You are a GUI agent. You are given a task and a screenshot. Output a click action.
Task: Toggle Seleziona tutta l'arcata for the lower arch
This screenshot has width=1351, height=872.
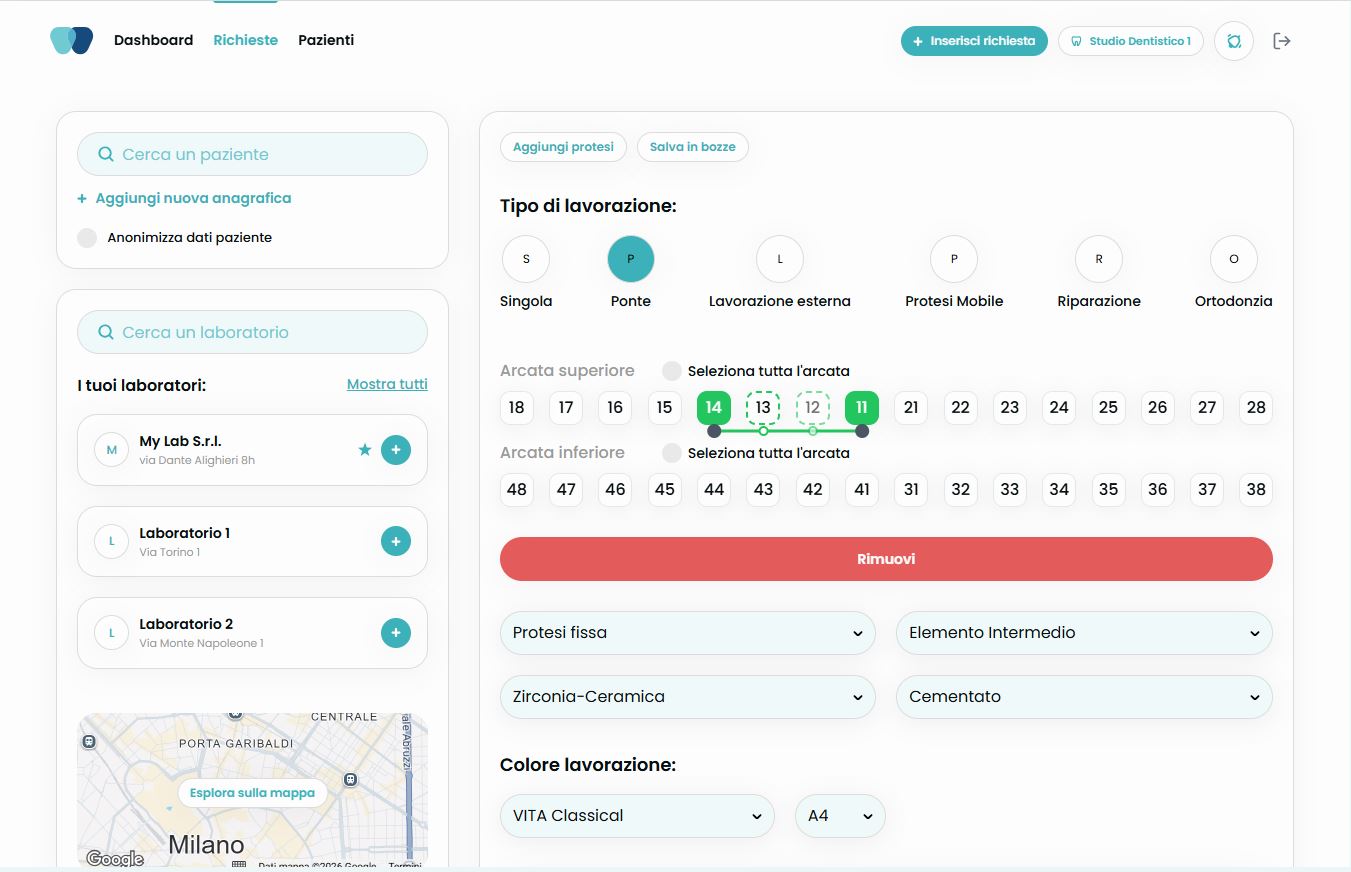pos(671,452)
